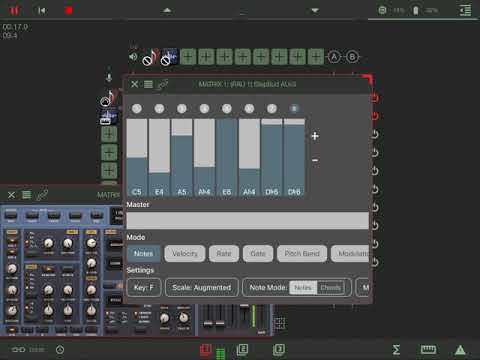This screenshot has width=480, height=360.
Task: Set the C5 step bar level
Action: pos(137,157)
